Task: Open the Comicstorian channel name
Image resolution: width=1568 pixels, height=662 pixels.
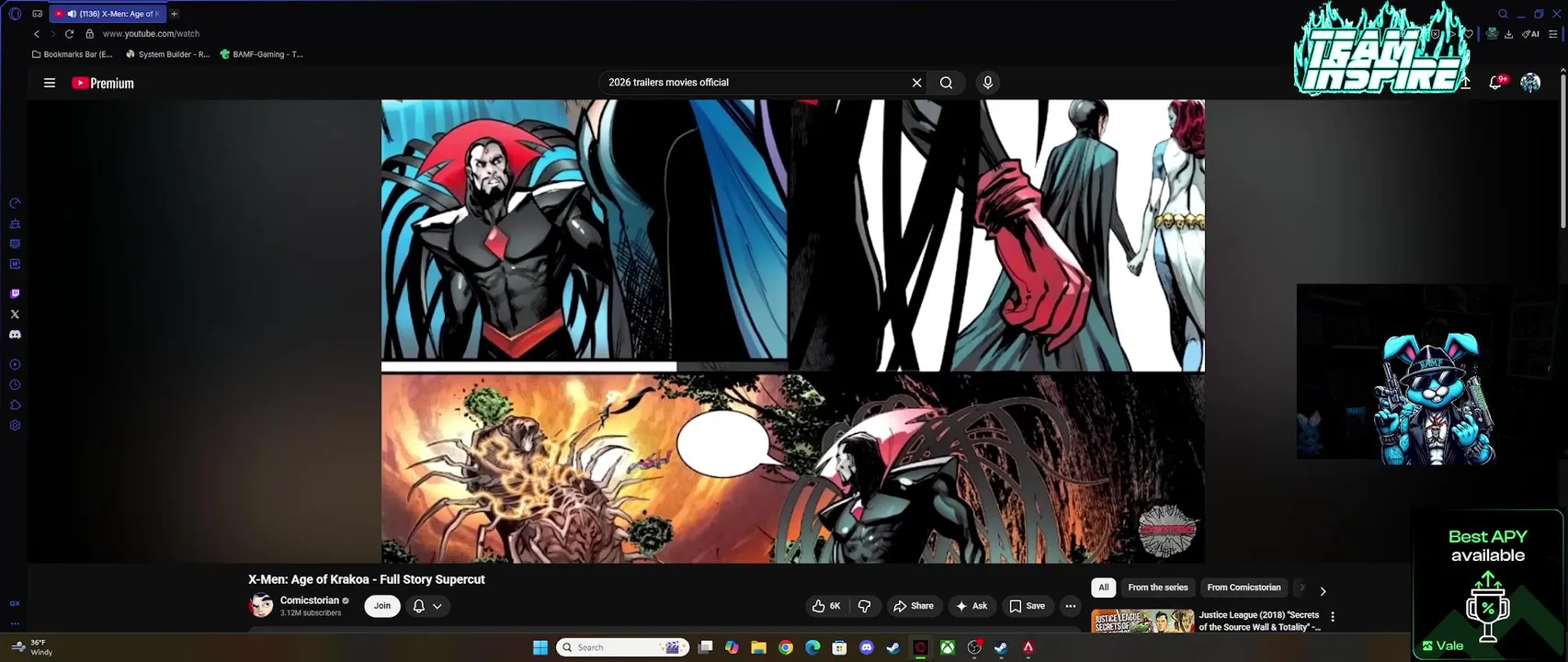Action: pyautogui.click(x=310, y=600)
